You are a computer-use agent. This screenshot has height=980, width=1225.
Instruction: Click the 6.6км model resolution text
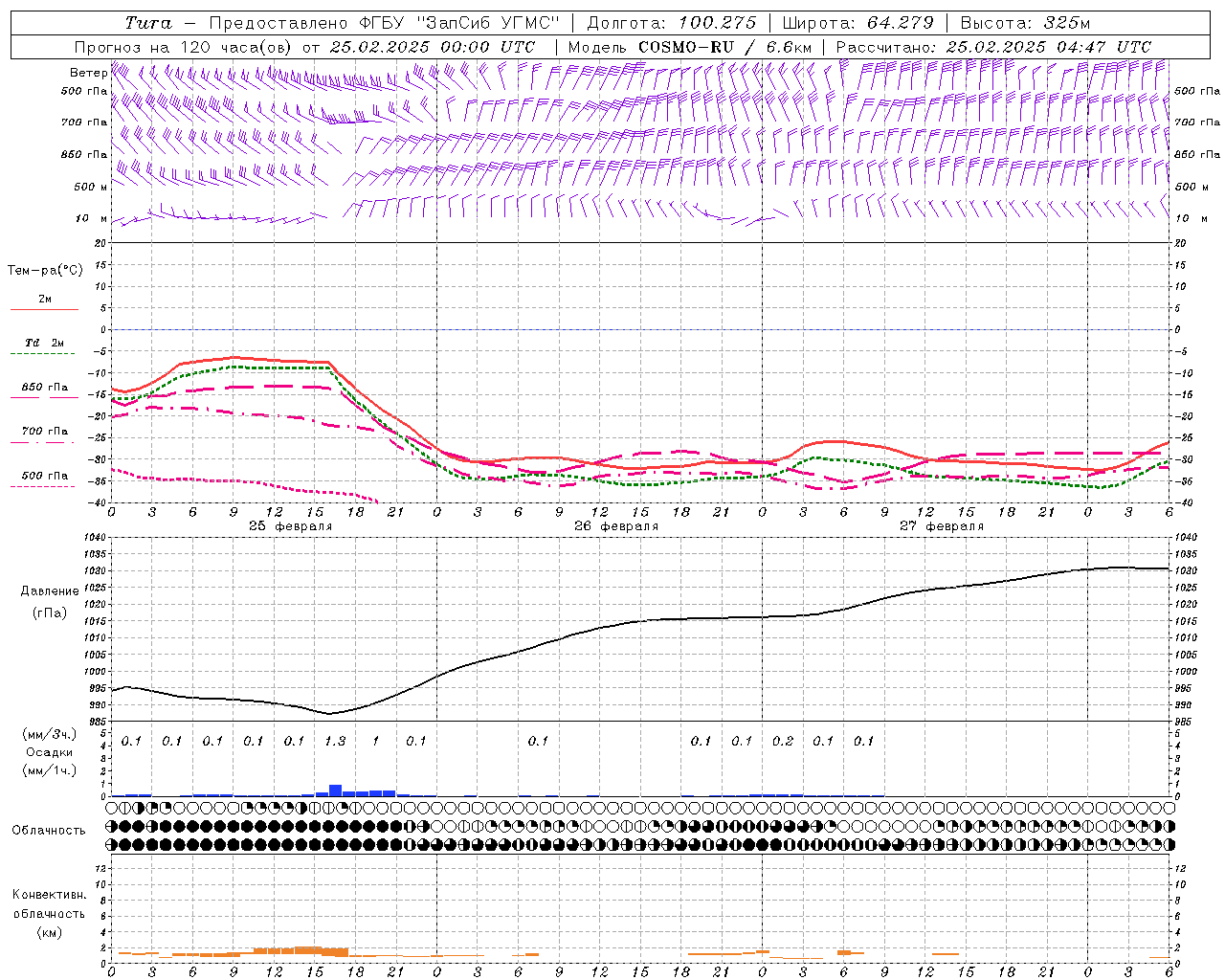(790, 47)
